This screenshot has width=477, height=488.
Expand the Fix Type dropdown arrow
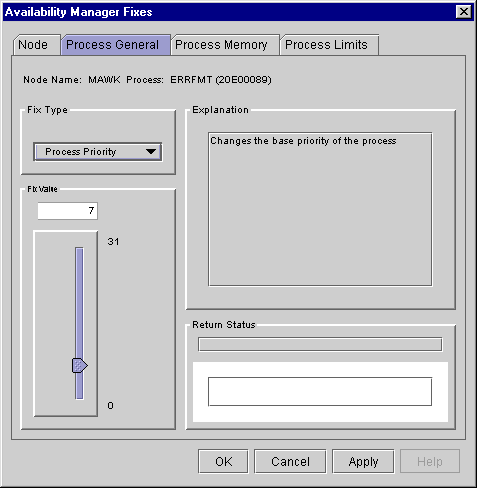tap(151, 152)
